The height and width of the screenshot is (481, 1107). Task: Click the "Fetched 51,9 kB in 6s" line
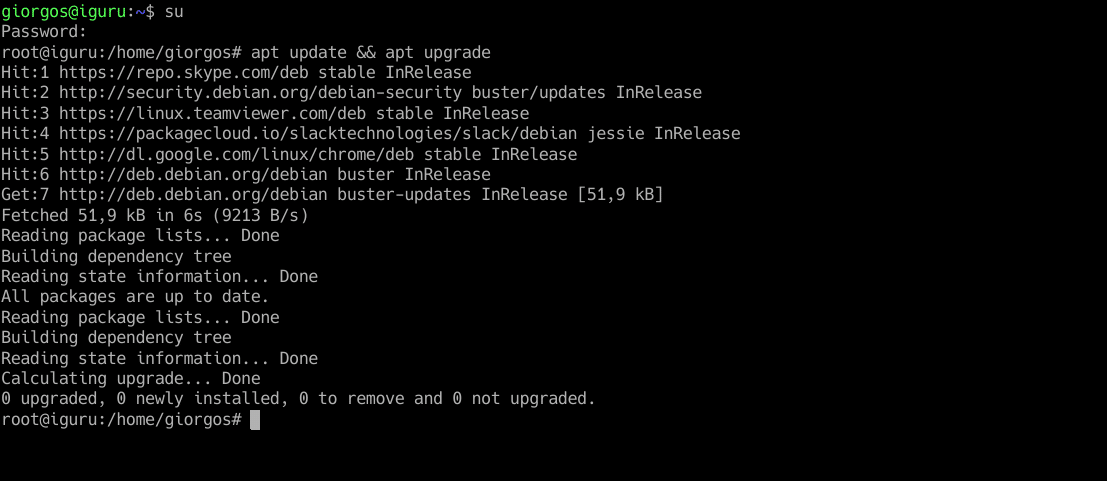point(154,215)
